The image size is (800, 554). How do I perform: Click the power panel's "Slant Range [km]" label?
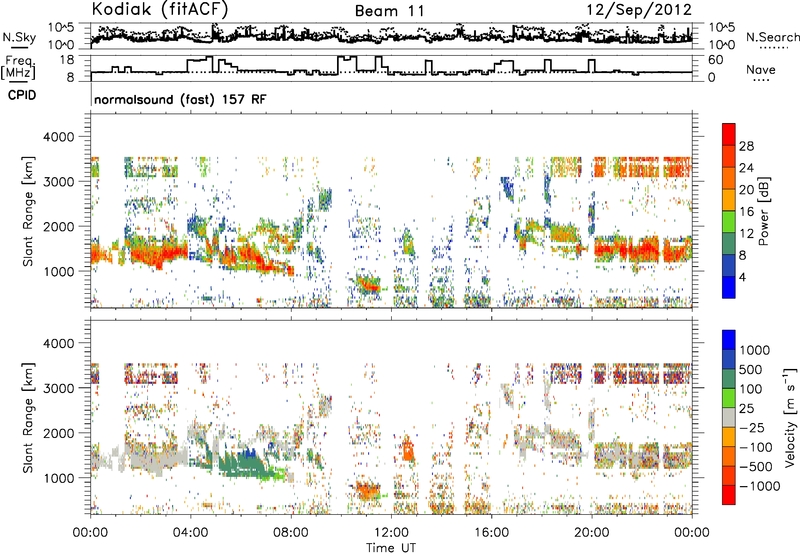[x=29, y=211]
